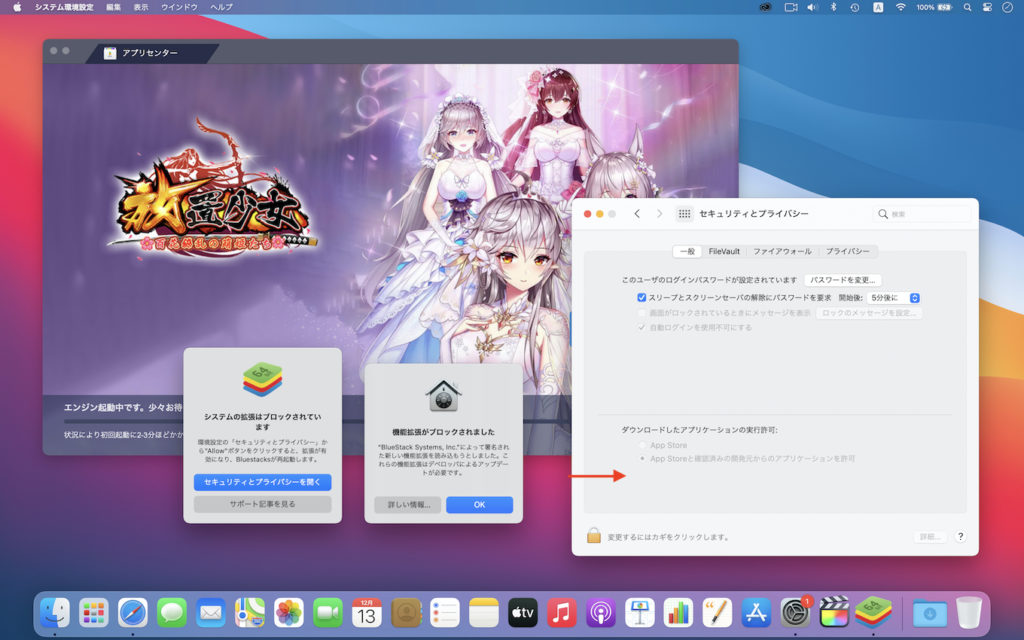Image resolution: width=1024 pixels, height=640 pixels.
Task: Open the grid icon to show all preferences
Action: 685,213
